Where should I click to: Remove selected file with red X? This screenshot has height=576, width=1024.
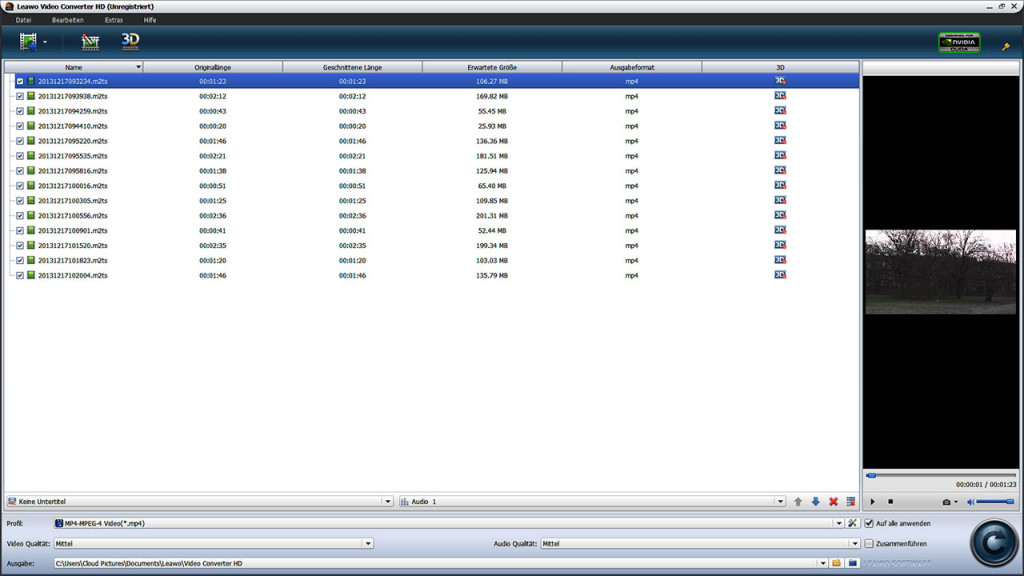(833, 501)
